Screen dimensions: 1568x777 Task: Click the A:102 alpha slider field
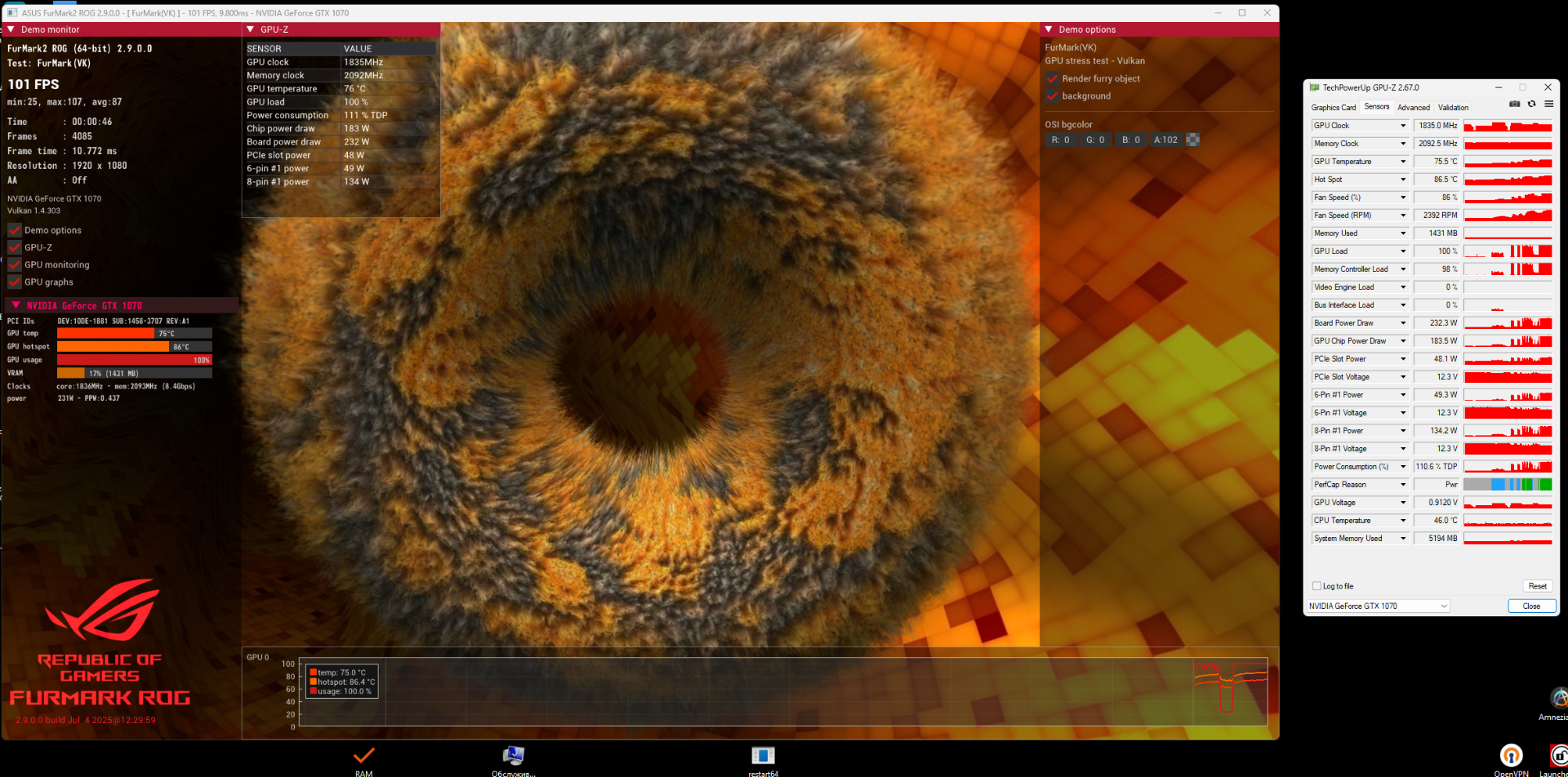(1165, 140)
